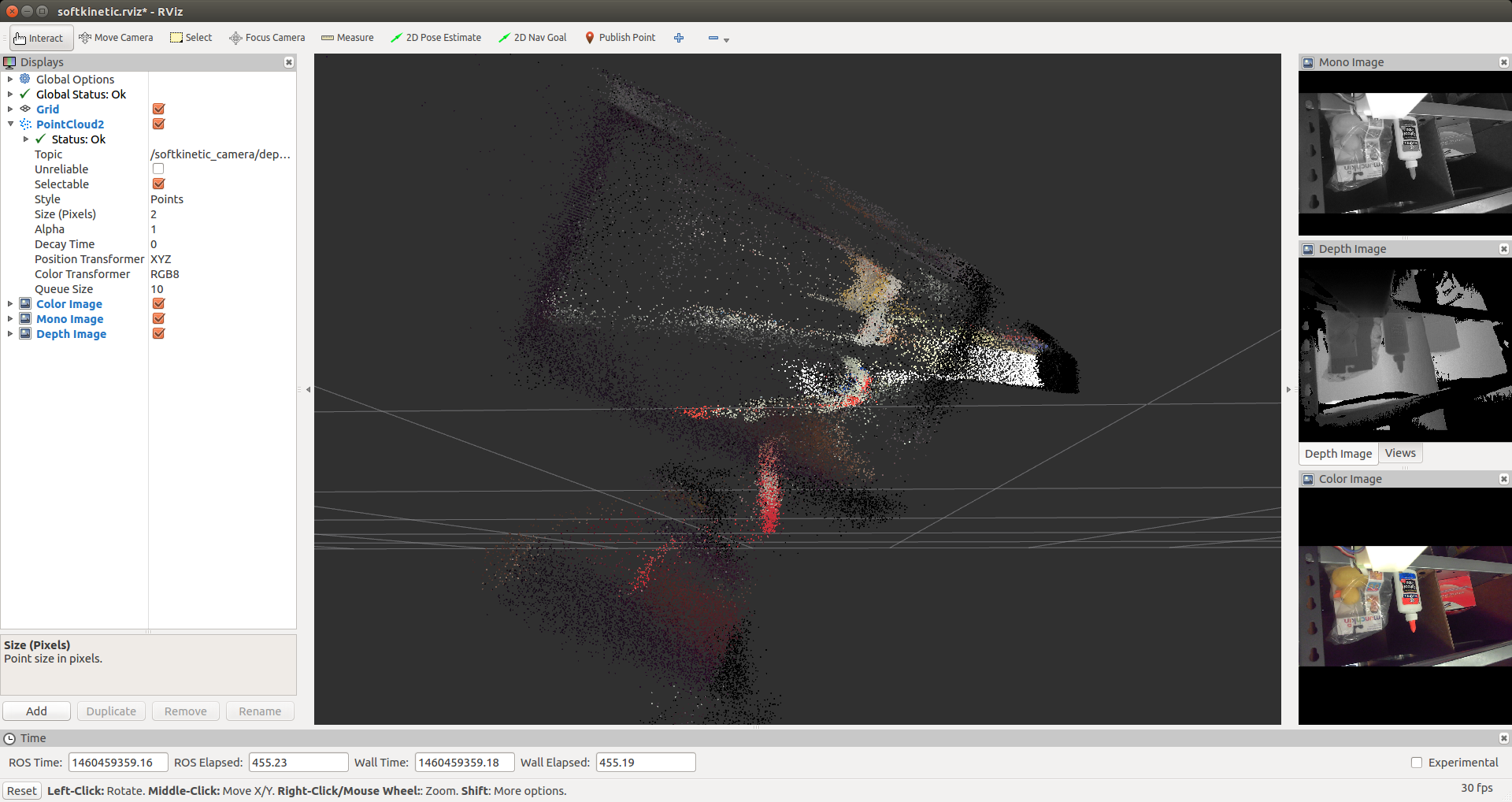The height and width of the screenshot is (802, 1512).
Task: Click the PointCloud2 Status Ok checkmark icon
Action: pyautogui.click(x=41, y=139)
